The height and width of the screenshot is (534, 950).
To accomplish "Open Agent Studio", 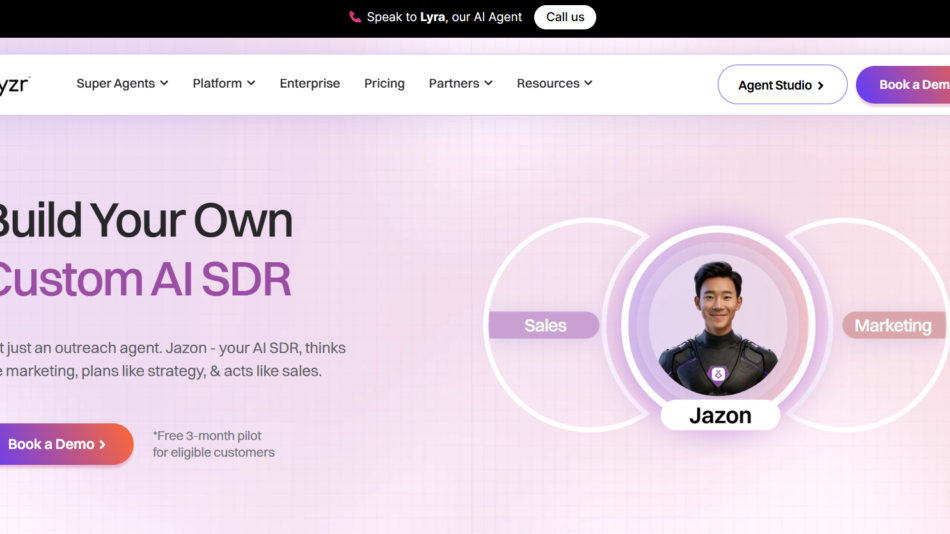I will coord(782,85).
